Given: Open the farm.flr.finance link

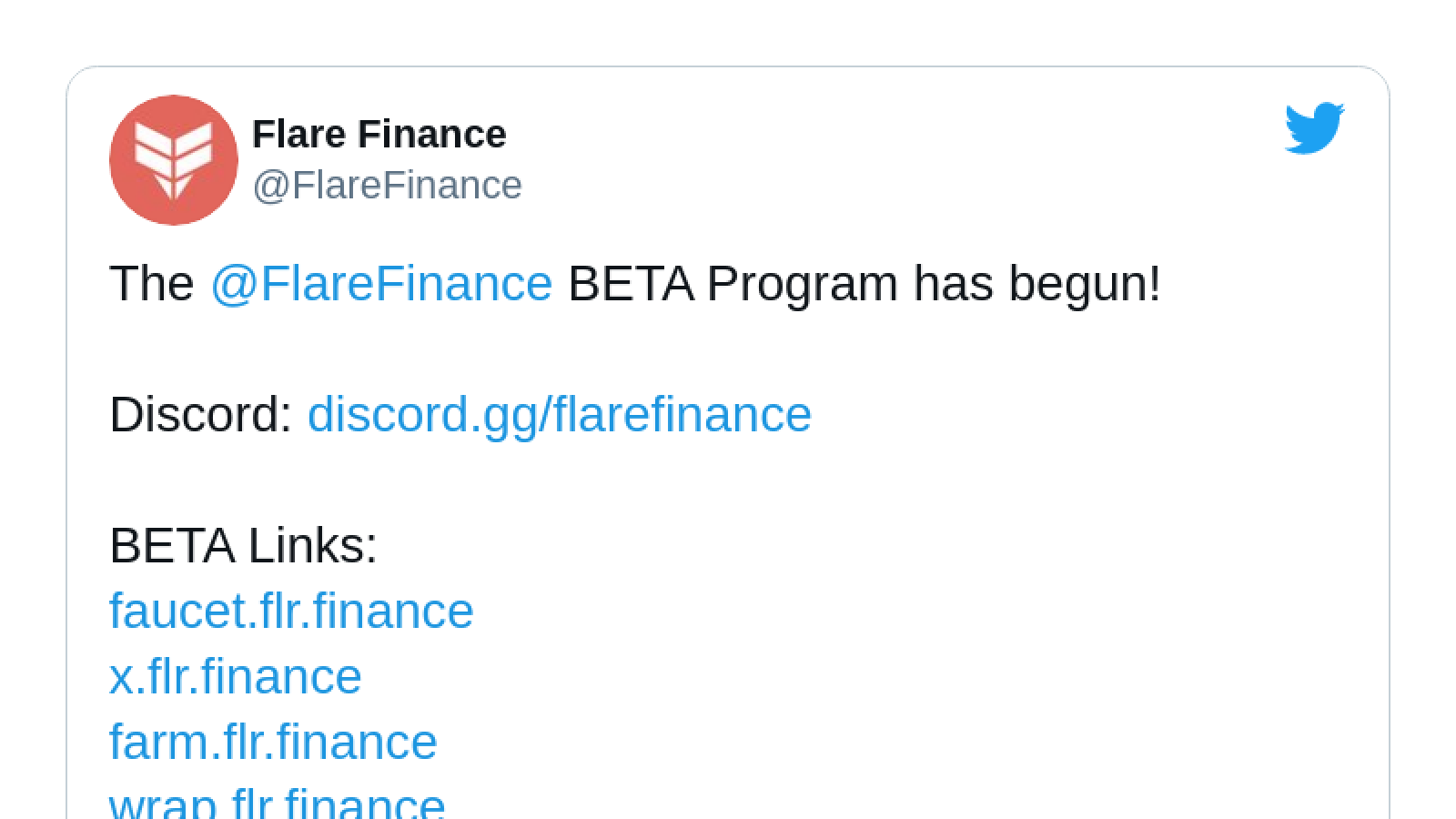Looking at the screenshot, I should (273, 742).
